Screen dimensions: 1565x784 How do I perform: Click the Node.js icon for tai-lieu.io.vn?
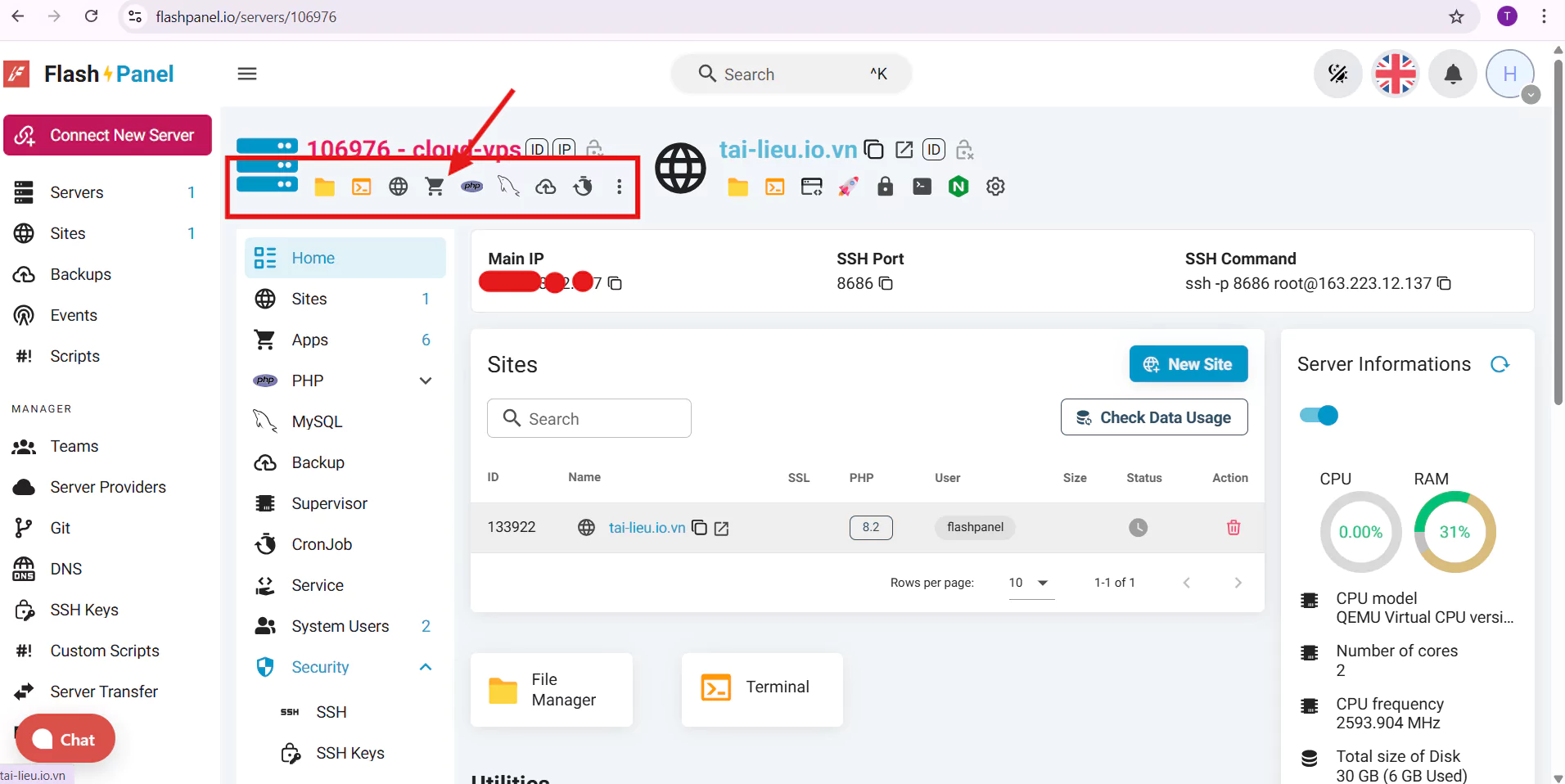(x=958, y=187)
